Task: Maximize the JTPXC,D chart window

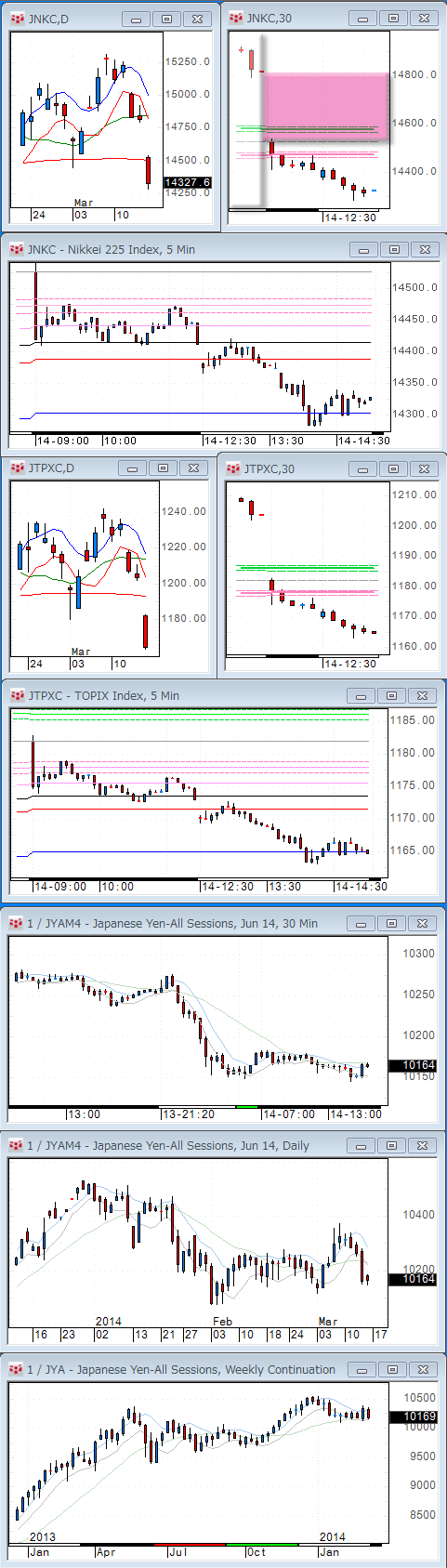Action: coord(164,468)
